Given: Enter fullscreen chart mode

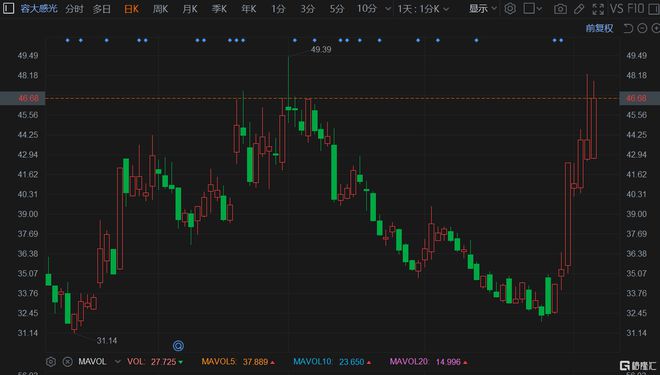Looking at the screenshot, I should 598,8.
